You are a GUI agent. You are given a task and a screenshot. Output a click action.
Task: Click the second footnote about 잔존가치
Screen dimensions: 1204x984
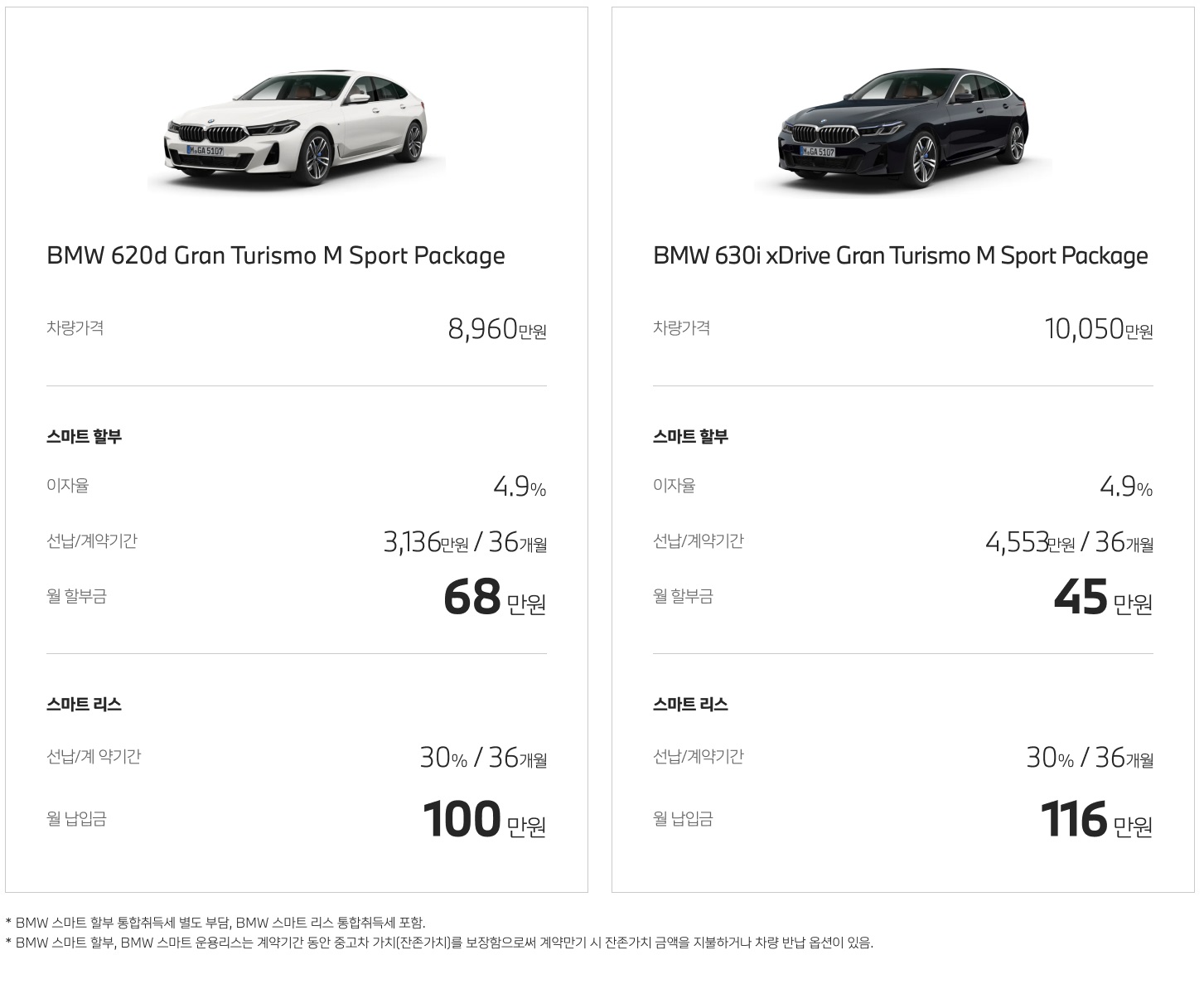click(439, 943)
